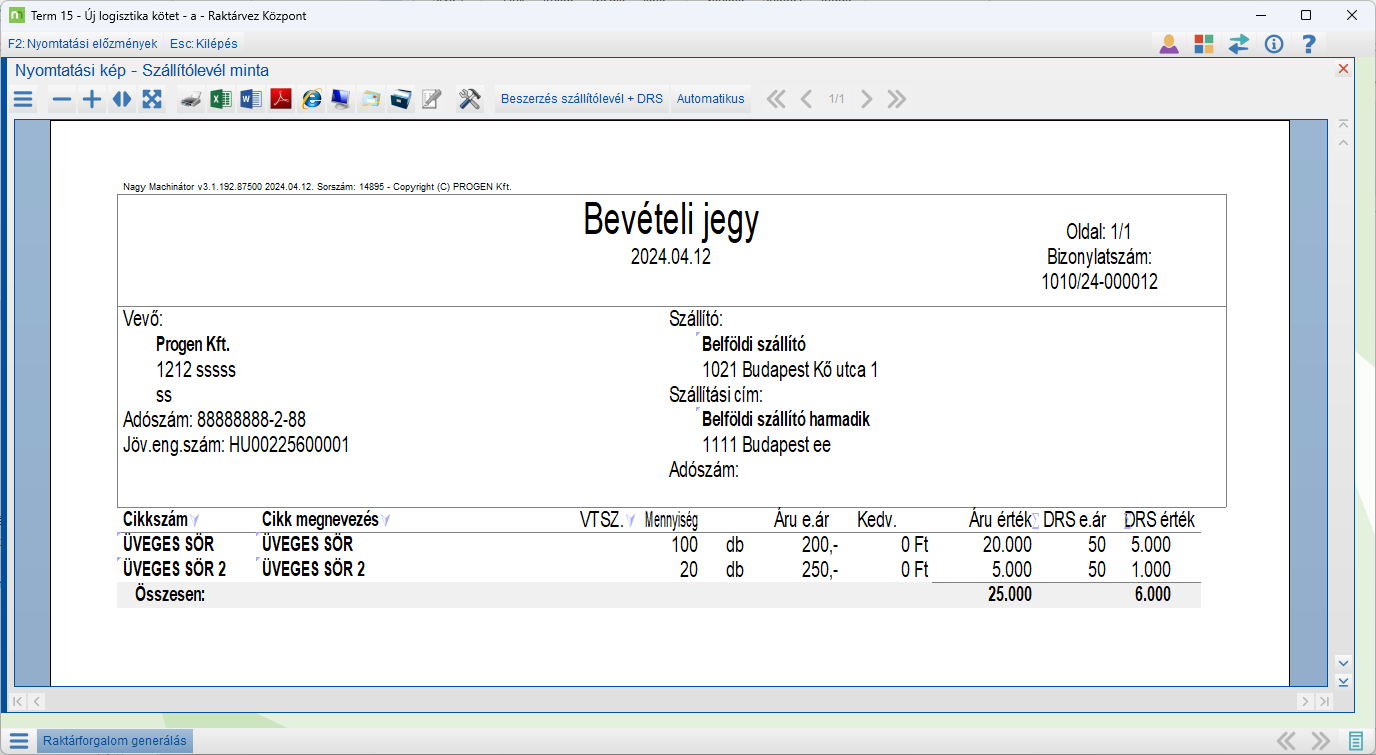Click the printer icon to print

[191, 99]
